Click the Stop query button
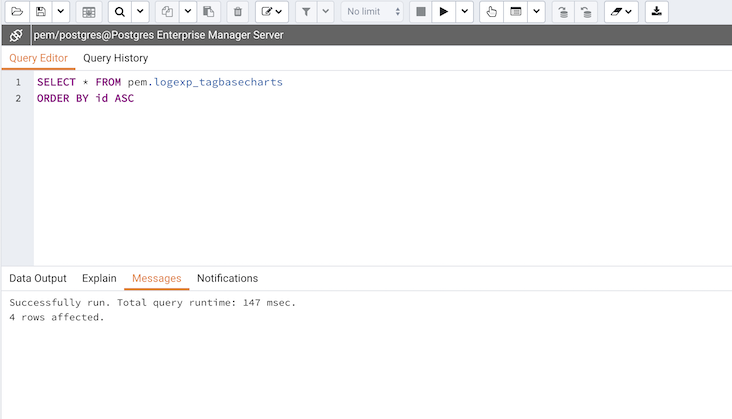The image size is (732, 419). [x=421, y=12]
